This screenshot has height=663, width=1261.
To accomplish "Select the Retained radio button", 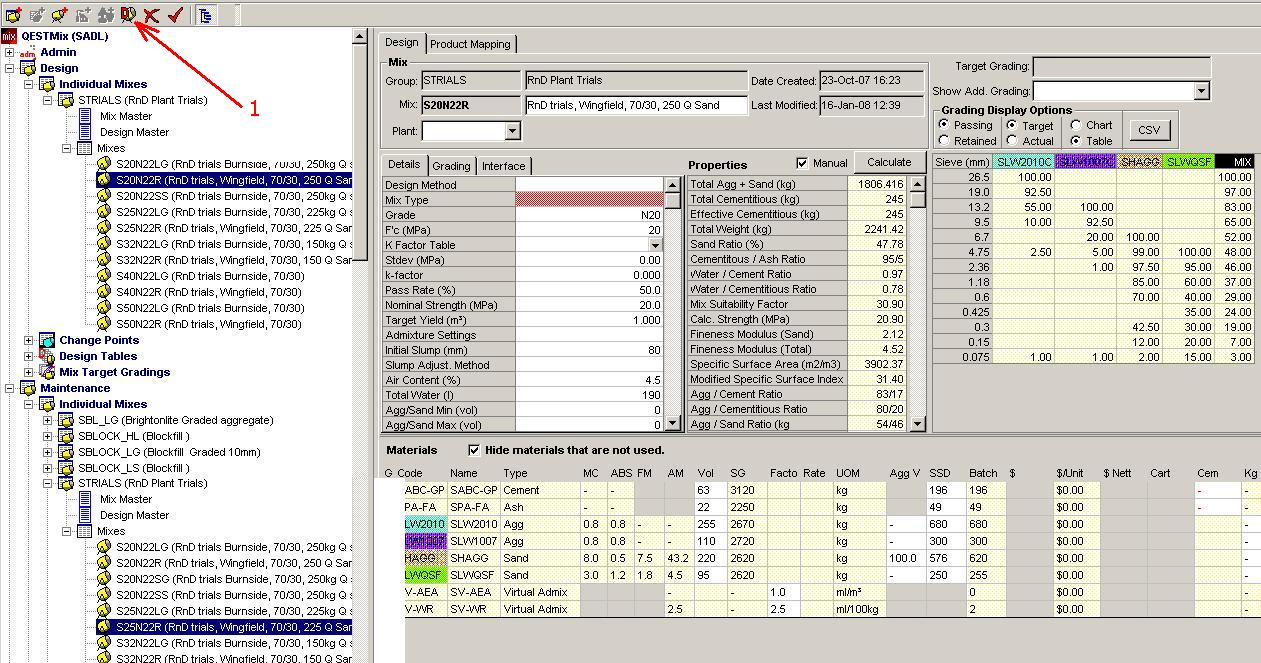I will click(x=944, y=141).
